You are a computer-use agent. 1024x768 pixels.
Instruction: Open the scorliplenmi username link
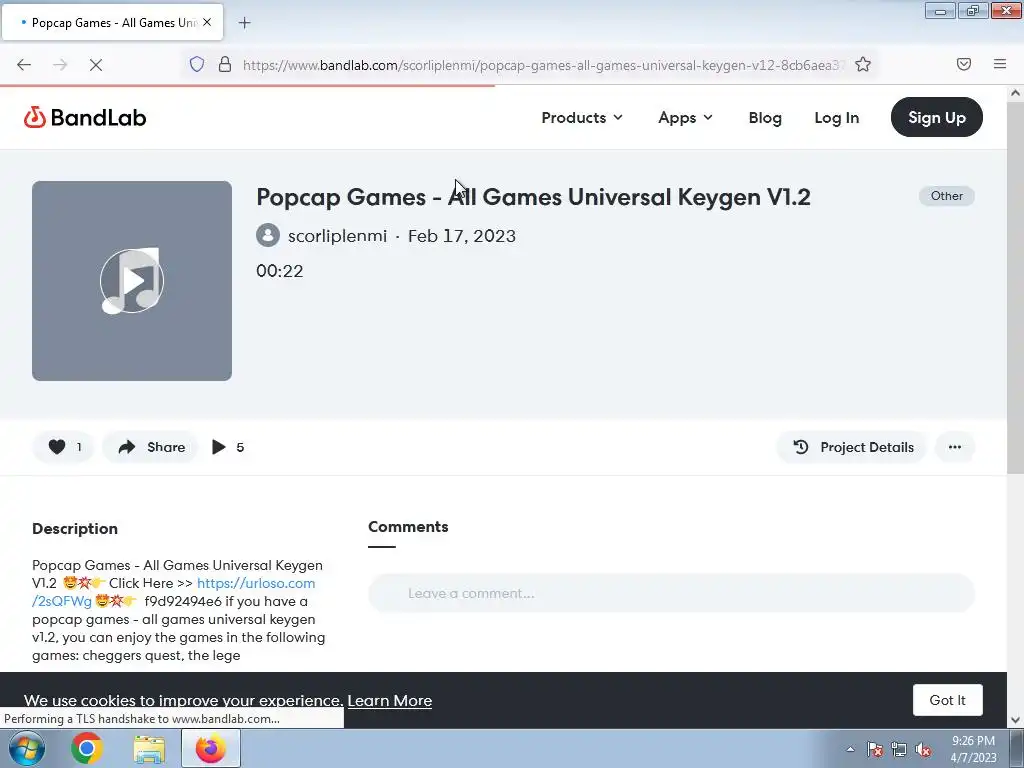[x=338, y=236]
